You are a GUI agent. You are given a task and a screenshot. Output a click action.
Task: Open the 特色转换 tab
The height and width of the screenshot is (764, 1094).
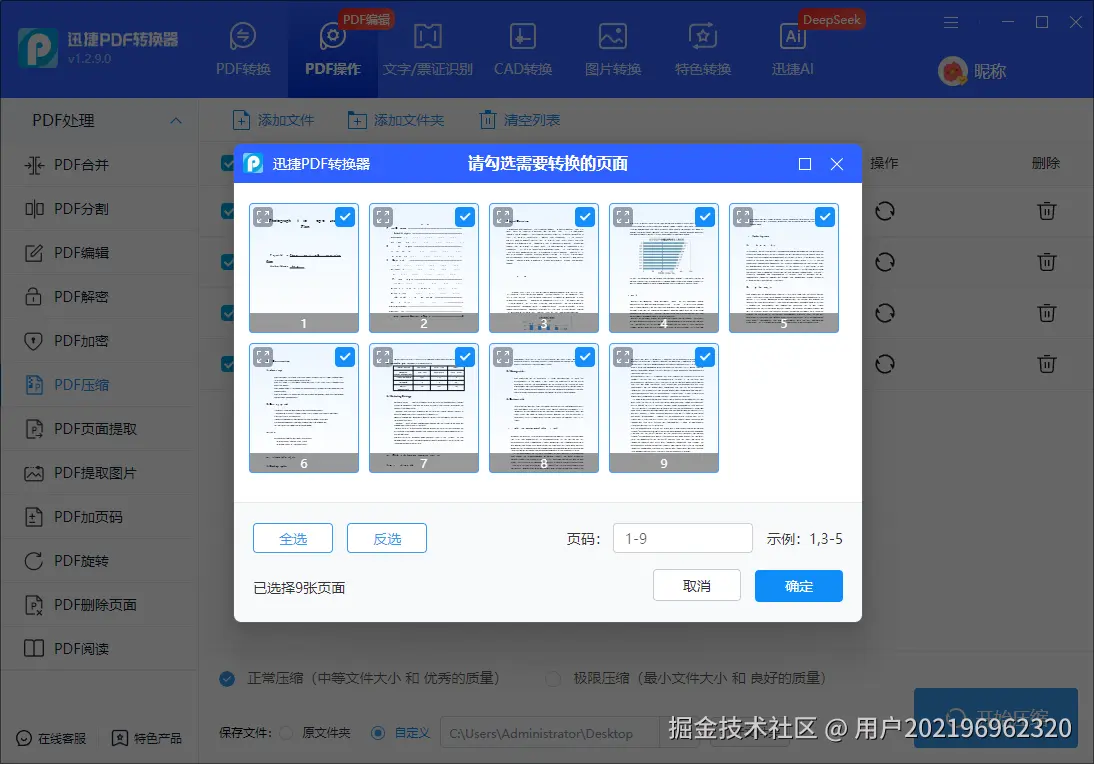pyautogui.click(x=703, y=49)
